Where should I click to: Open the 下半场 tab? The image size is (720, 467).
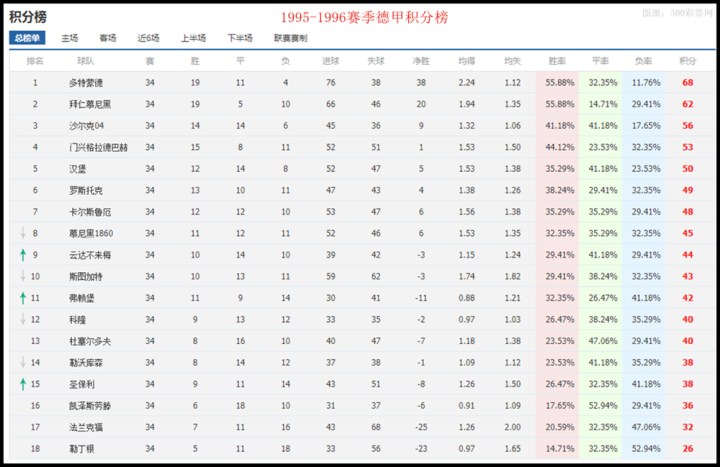(239, 38)
